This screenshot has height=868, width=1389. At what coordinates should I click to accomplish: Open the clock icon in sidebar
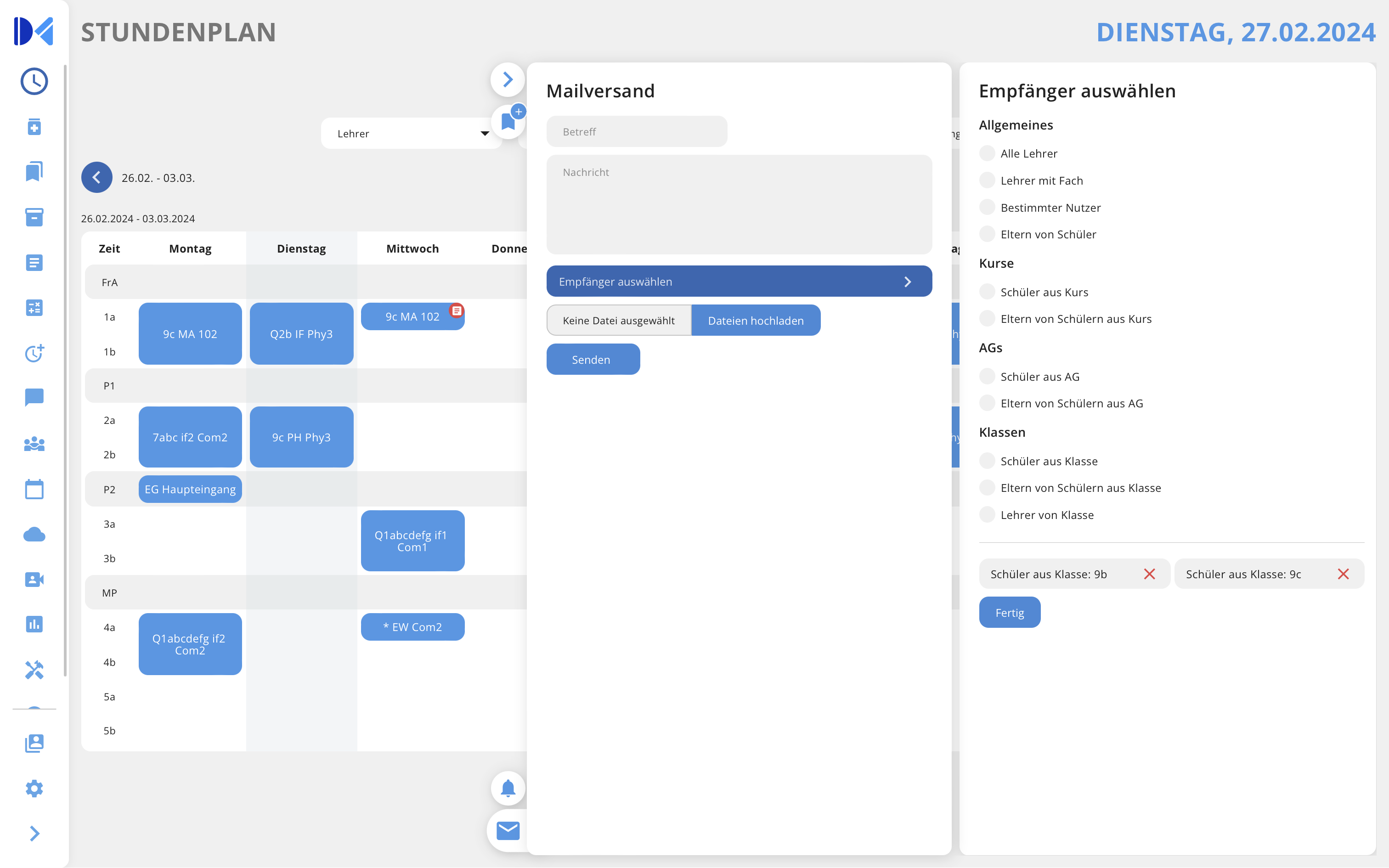(x=34, y=82)
